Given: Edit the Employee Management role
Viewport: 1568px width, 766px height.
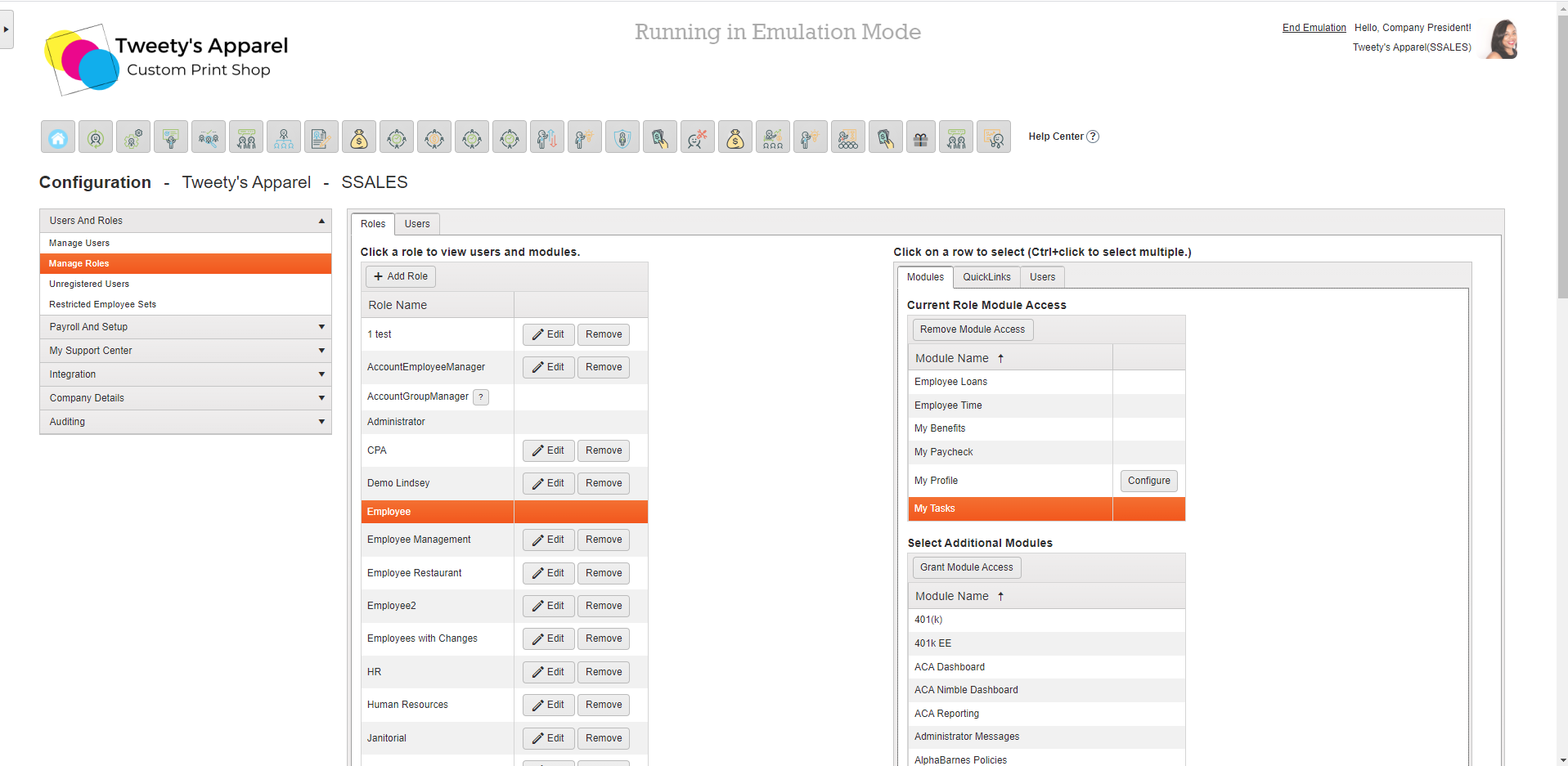Looking at the screenshot, I should [x=549, y=540].
